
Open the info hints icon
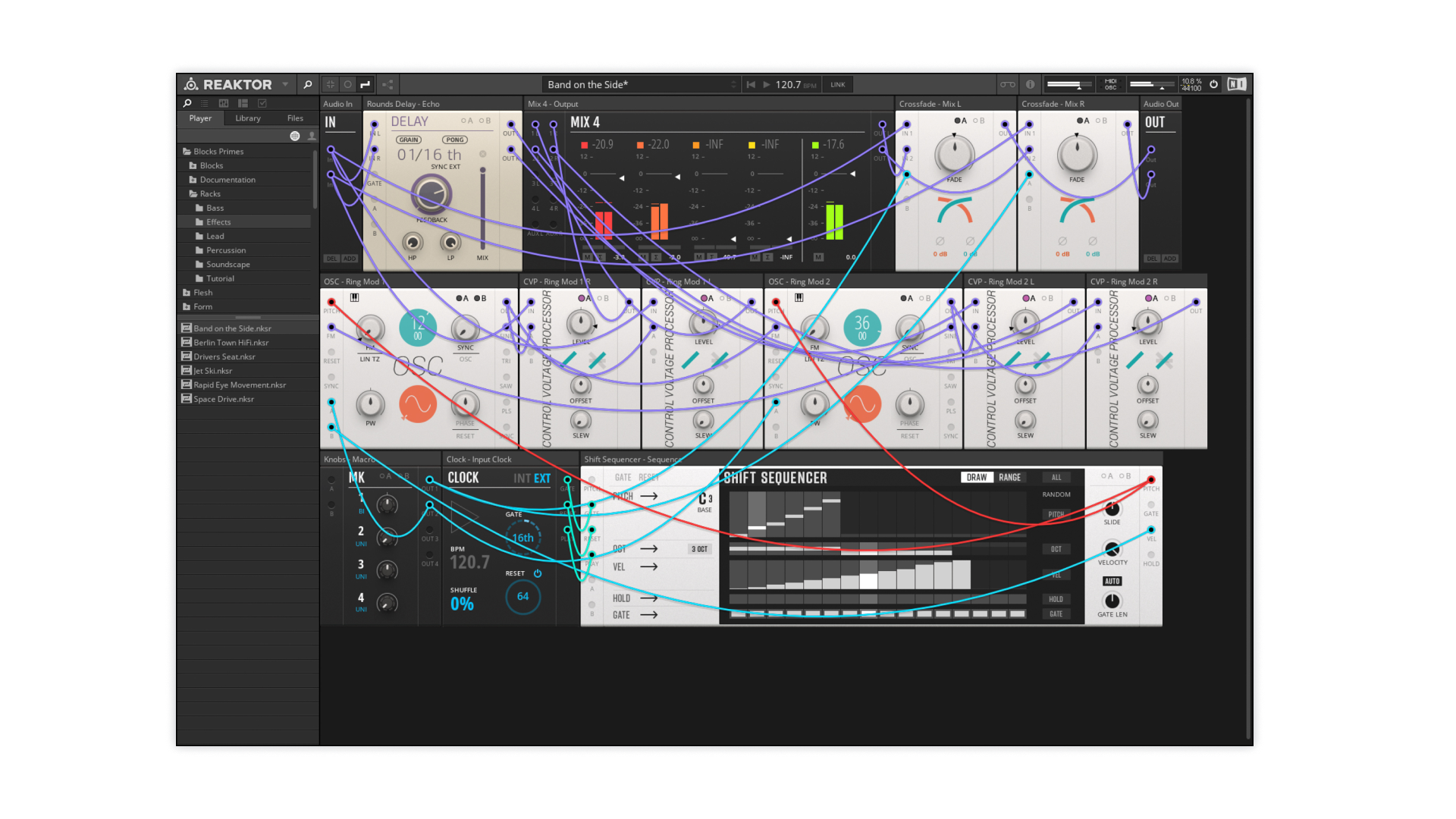click(x=1030, y=84)
